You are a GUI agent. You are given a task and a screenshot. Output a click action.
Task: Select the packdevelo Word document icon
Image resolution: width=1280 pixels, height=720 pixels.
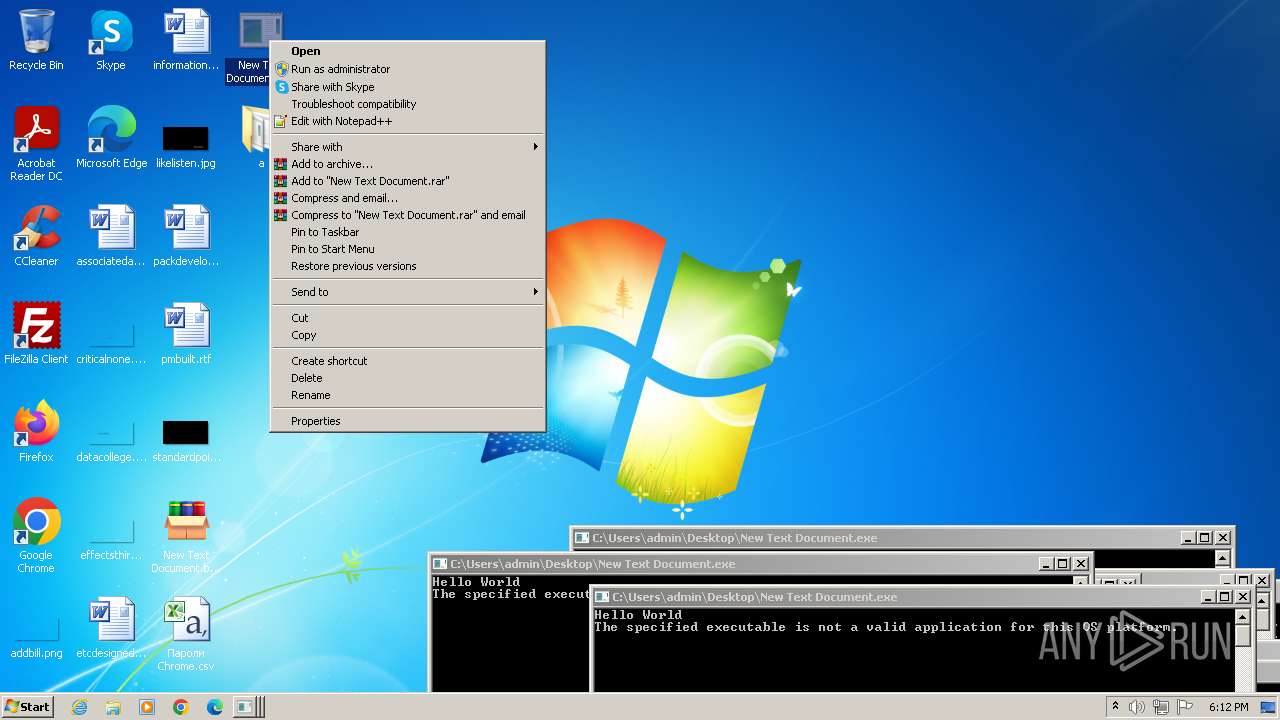tap(186, 236)
